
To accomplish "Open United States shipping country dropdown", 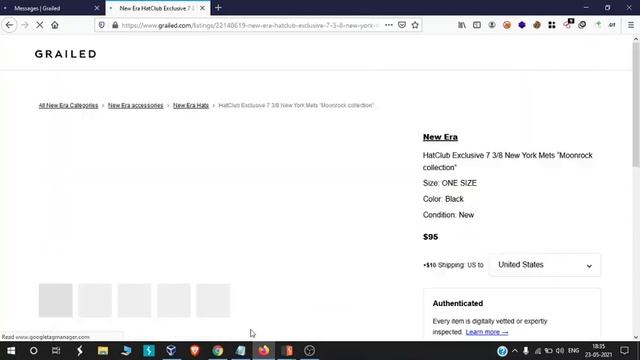I will (544, 265).
